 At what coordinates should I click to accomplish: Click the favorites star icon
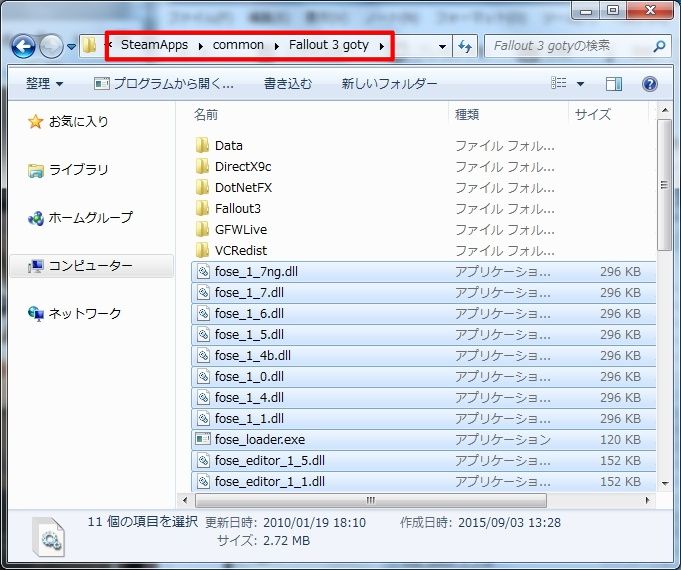pos(36,122)
